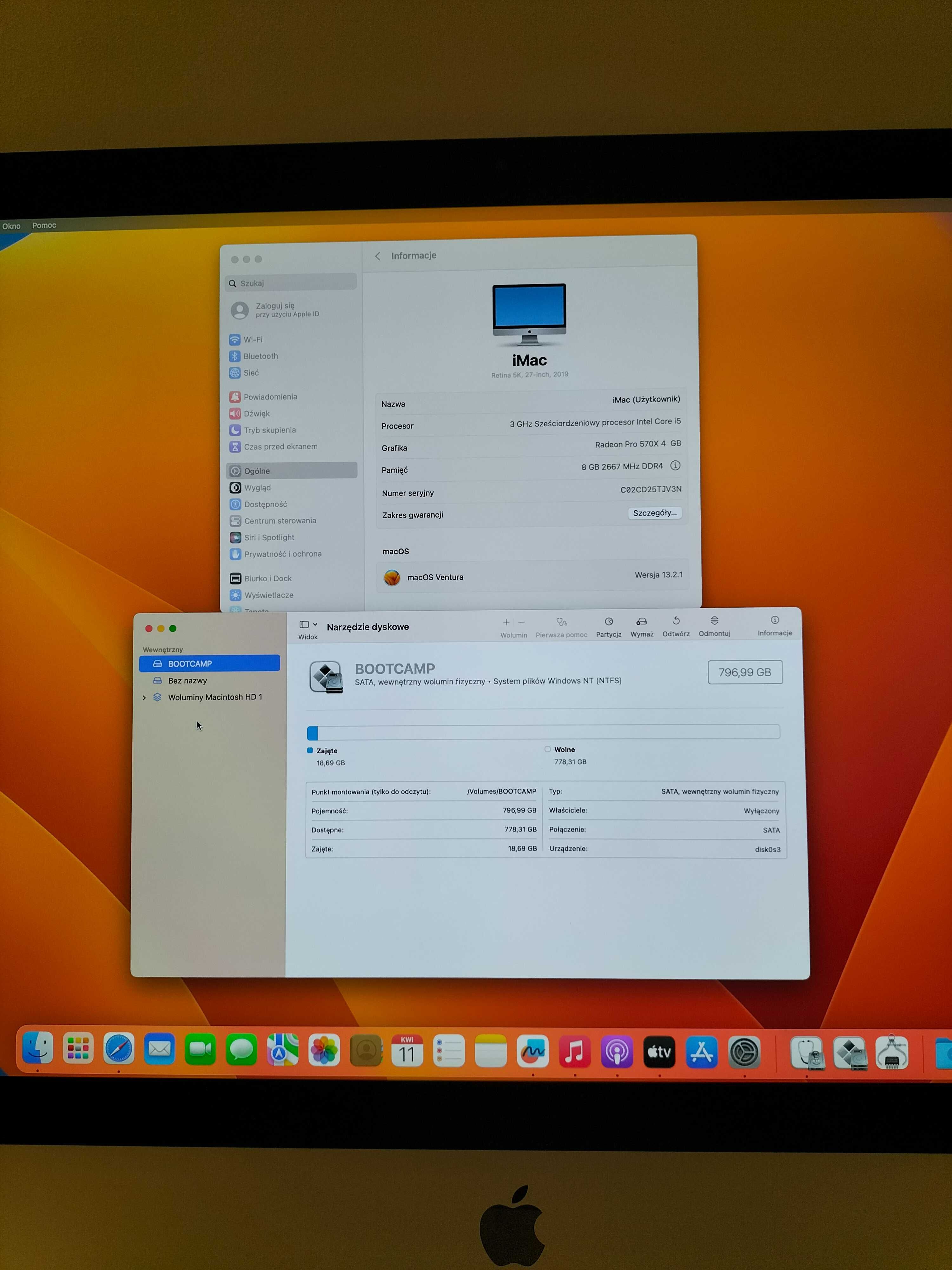Select Prywatność i ochrona in preferences sidebar
The width and height of the screenshot is (952, 1270).
(x=283, y=554)
